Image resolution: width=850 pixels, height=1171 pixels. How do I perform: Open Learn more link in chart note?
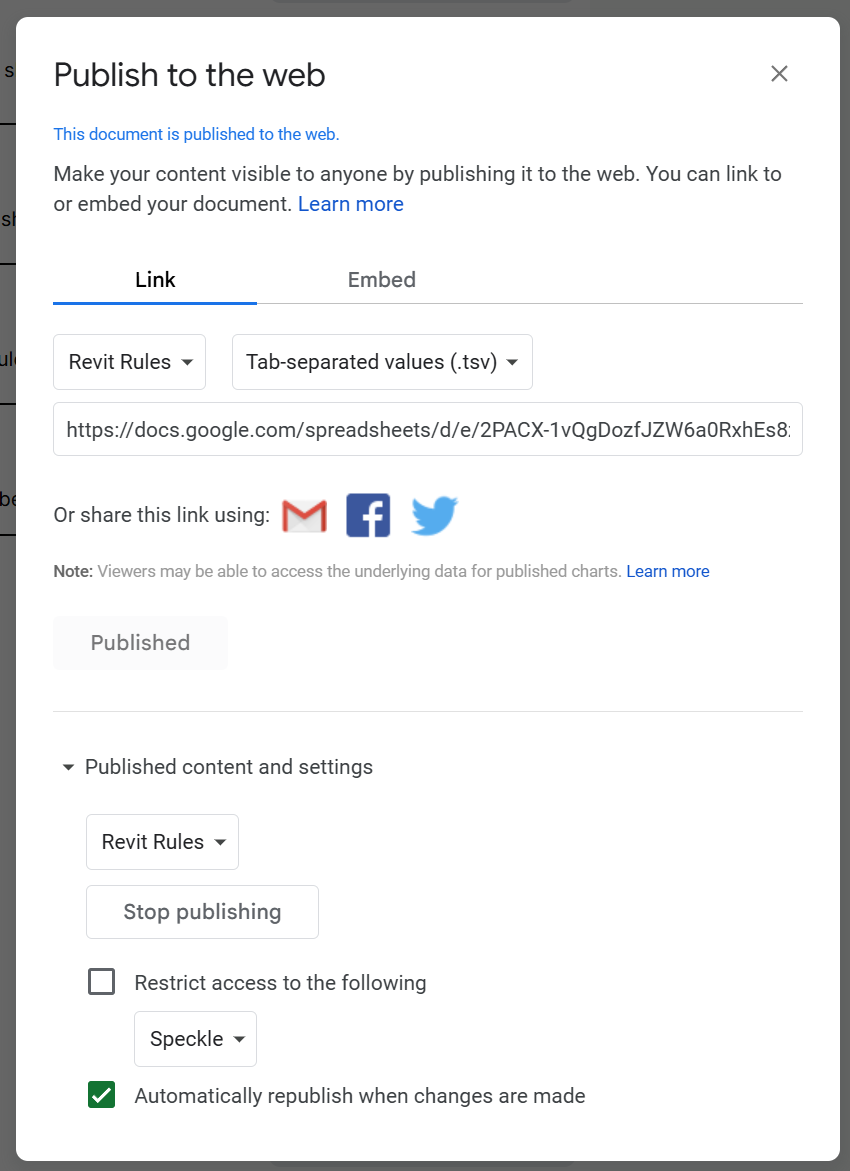(668, 571)
